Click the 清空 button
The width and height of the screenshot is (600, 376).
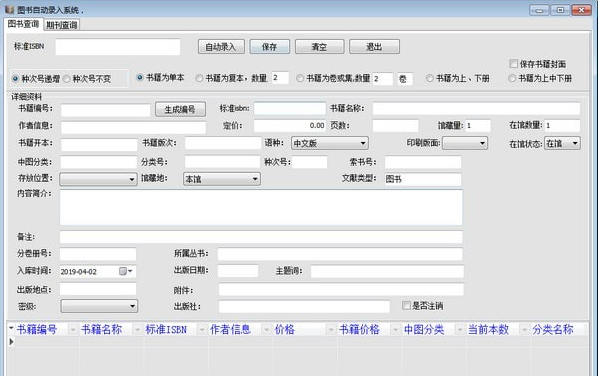[x=320, y=47]
